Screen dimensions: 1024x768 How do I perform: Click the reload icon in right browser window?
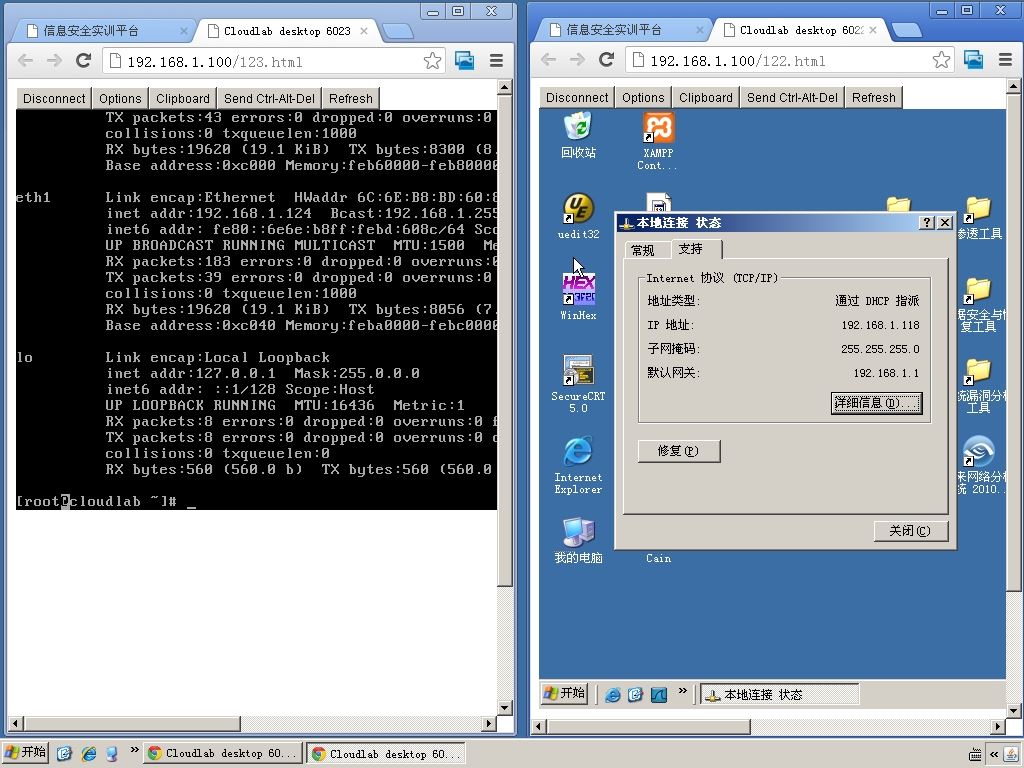point(607,60)
